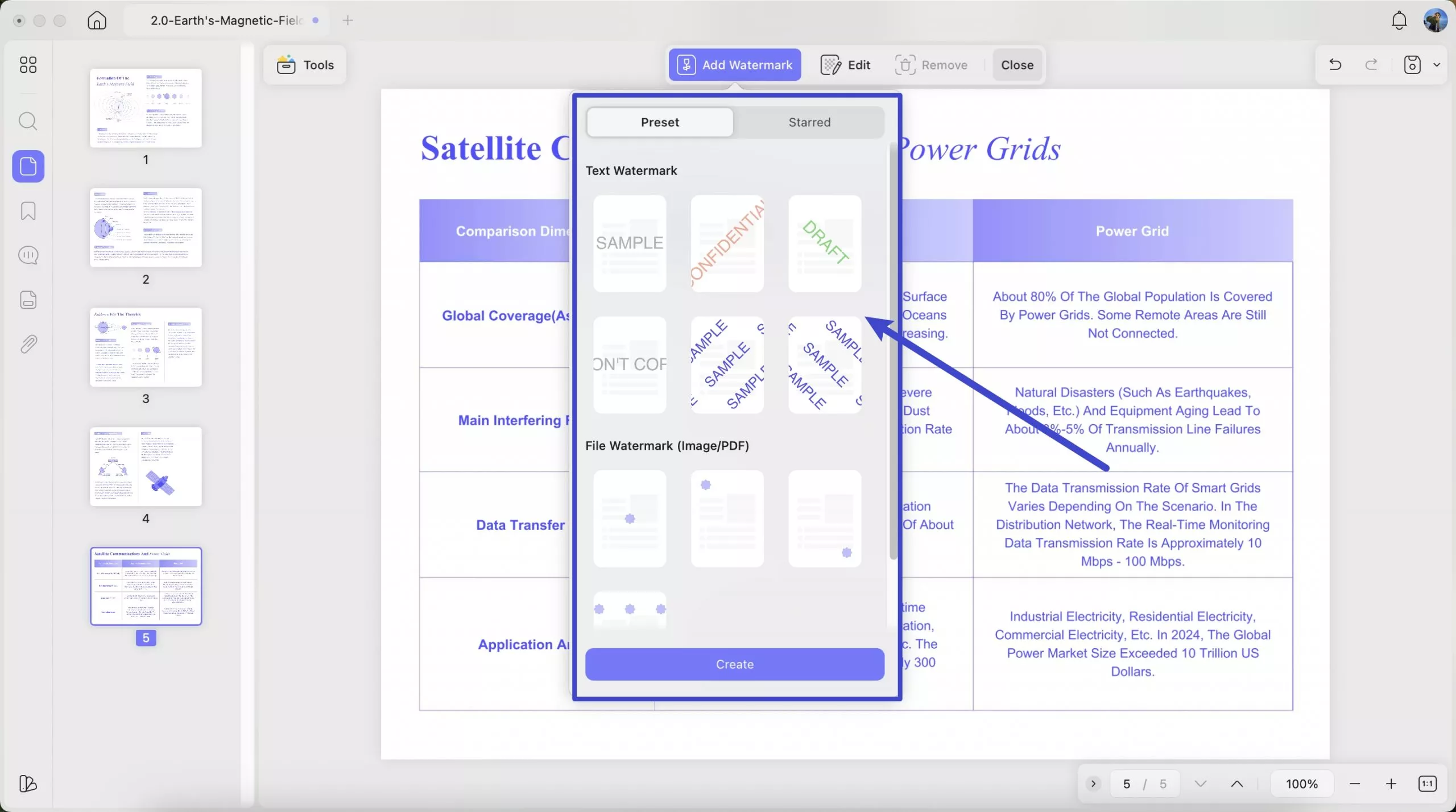
Task: Switch to the Starred tab
Action: [809, 122]
